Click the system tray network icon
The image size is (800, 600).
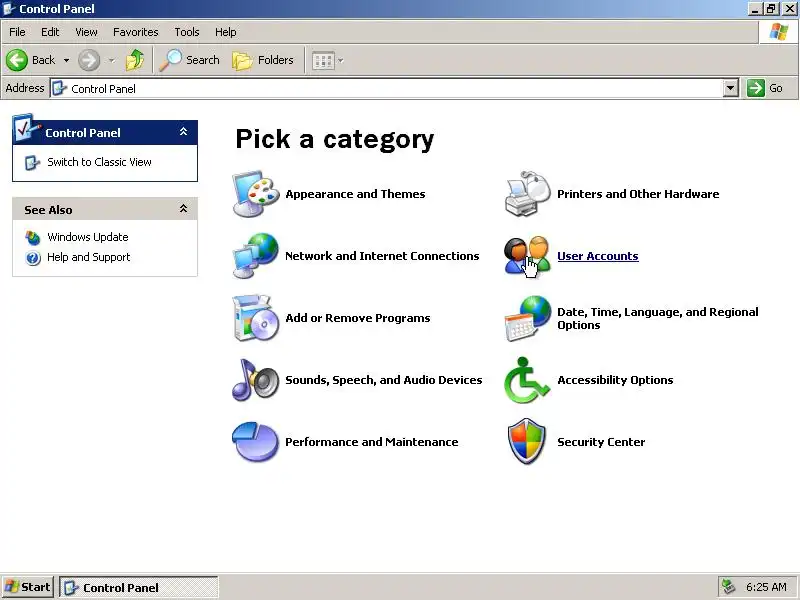pos(728,587)
